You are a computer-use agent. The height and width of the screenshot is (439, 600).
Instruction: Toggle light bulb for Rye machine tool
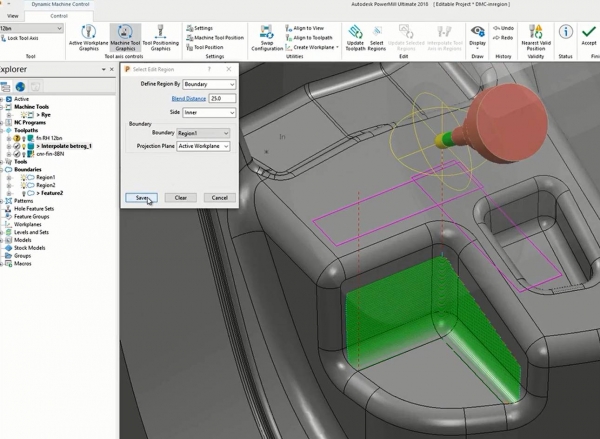[x=24, y=114]
